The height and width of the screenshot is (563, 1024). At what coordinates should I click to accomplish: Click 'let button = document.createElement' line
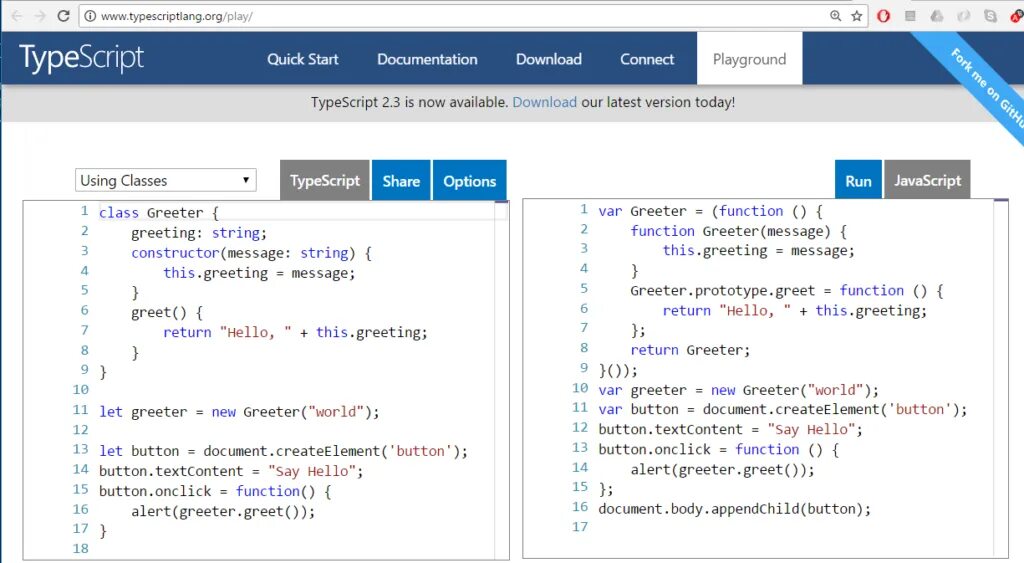pos(283,451)
